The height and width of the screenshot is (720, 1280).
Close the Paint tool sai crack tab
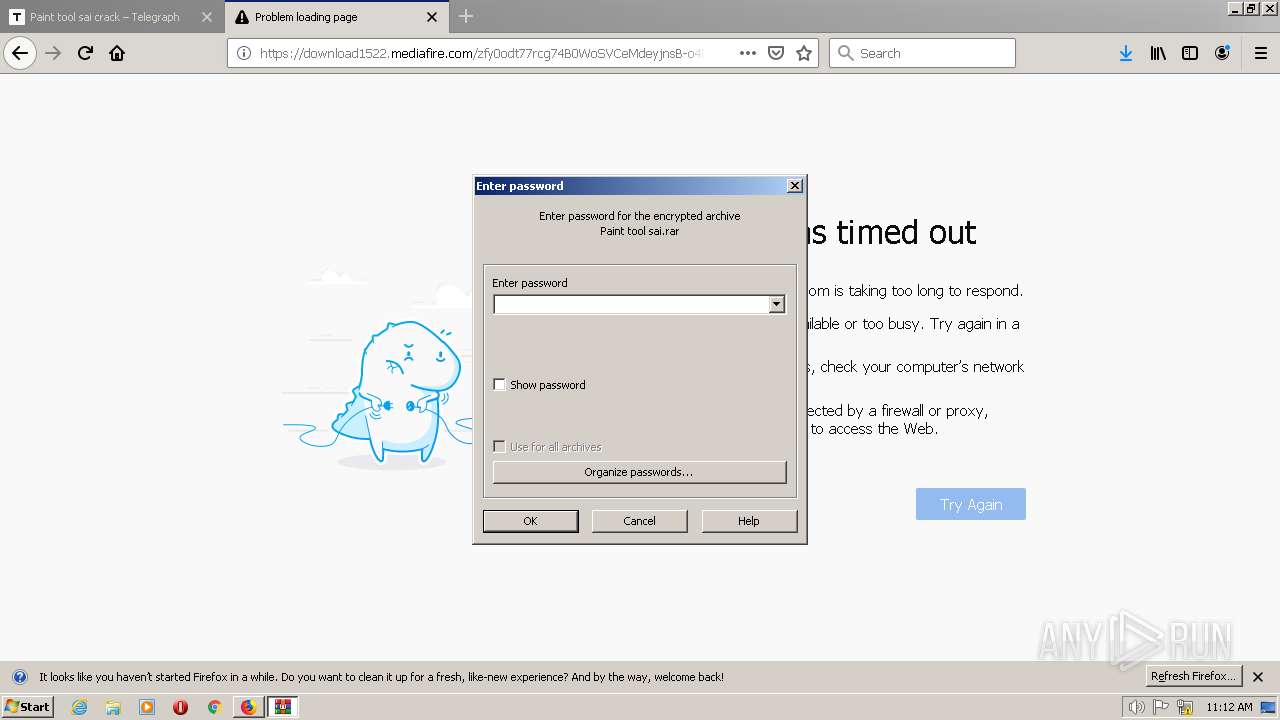click(x=207, y=17)
